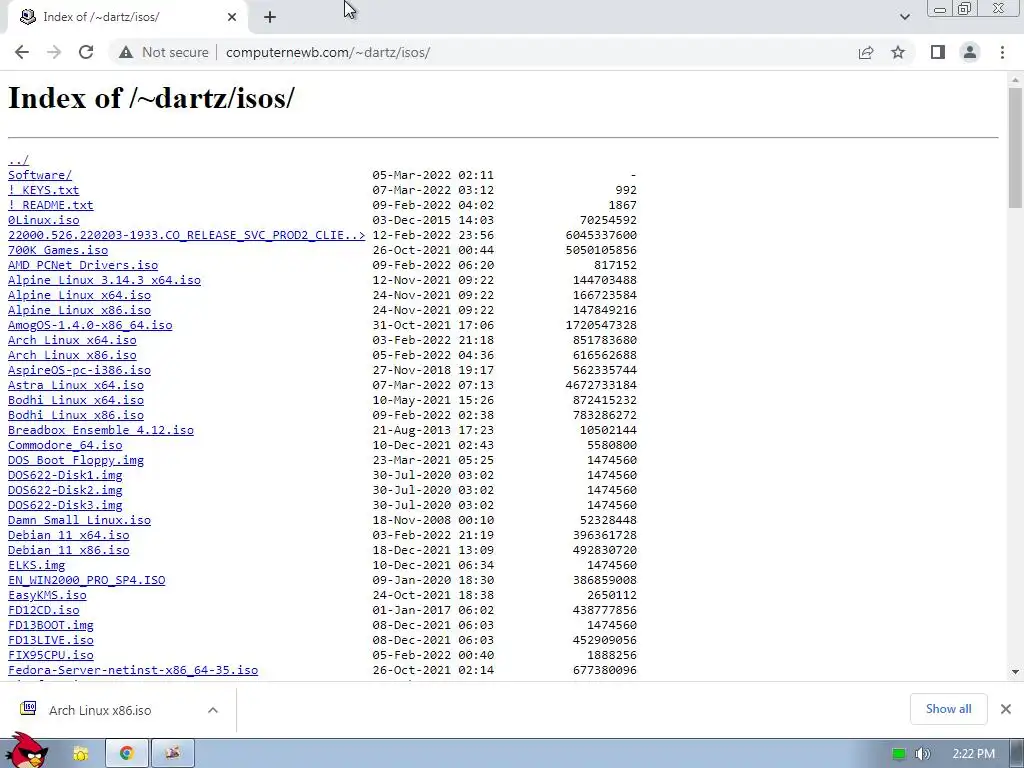This screenshot has height=768, width=1024.
Task: Download DOS622-Disk3.img
Action: coord(65,505)
